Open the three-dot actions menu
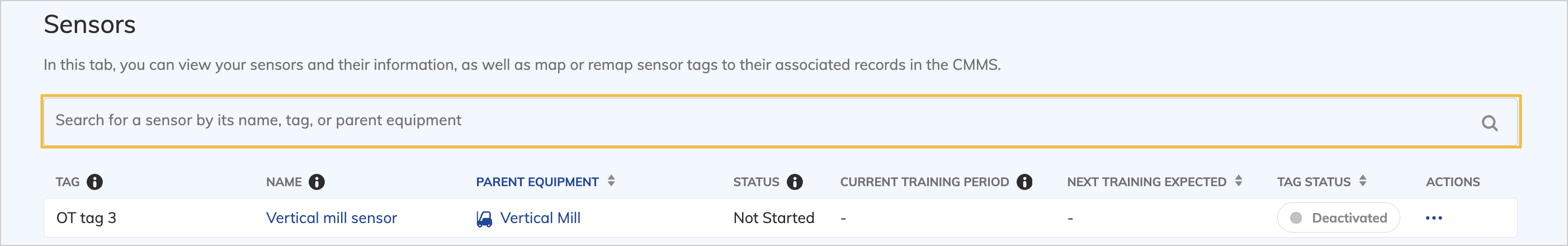Image resolution: width=1568 pixels, height=246 pixels. [1433, 218]
